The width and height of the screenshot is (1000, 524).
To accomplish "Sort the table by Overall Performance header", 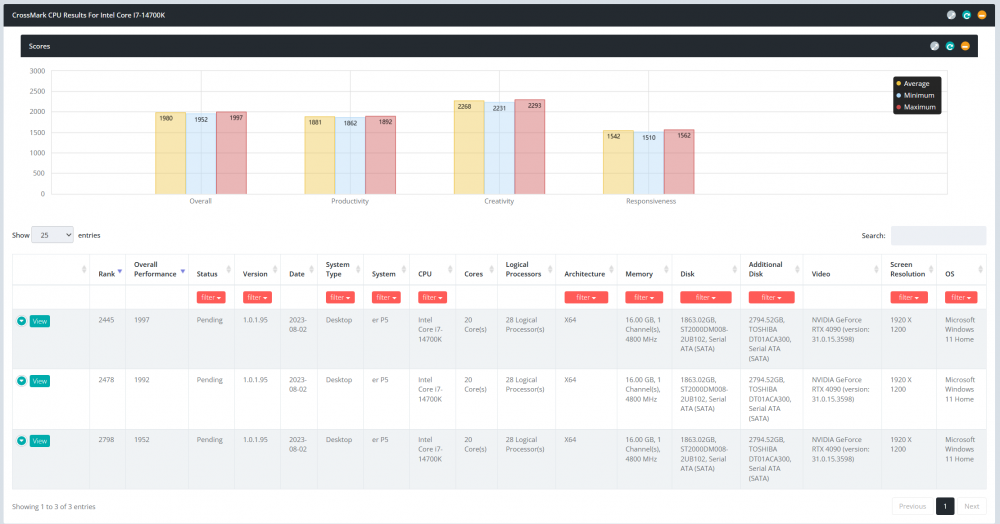I will 157,270.
